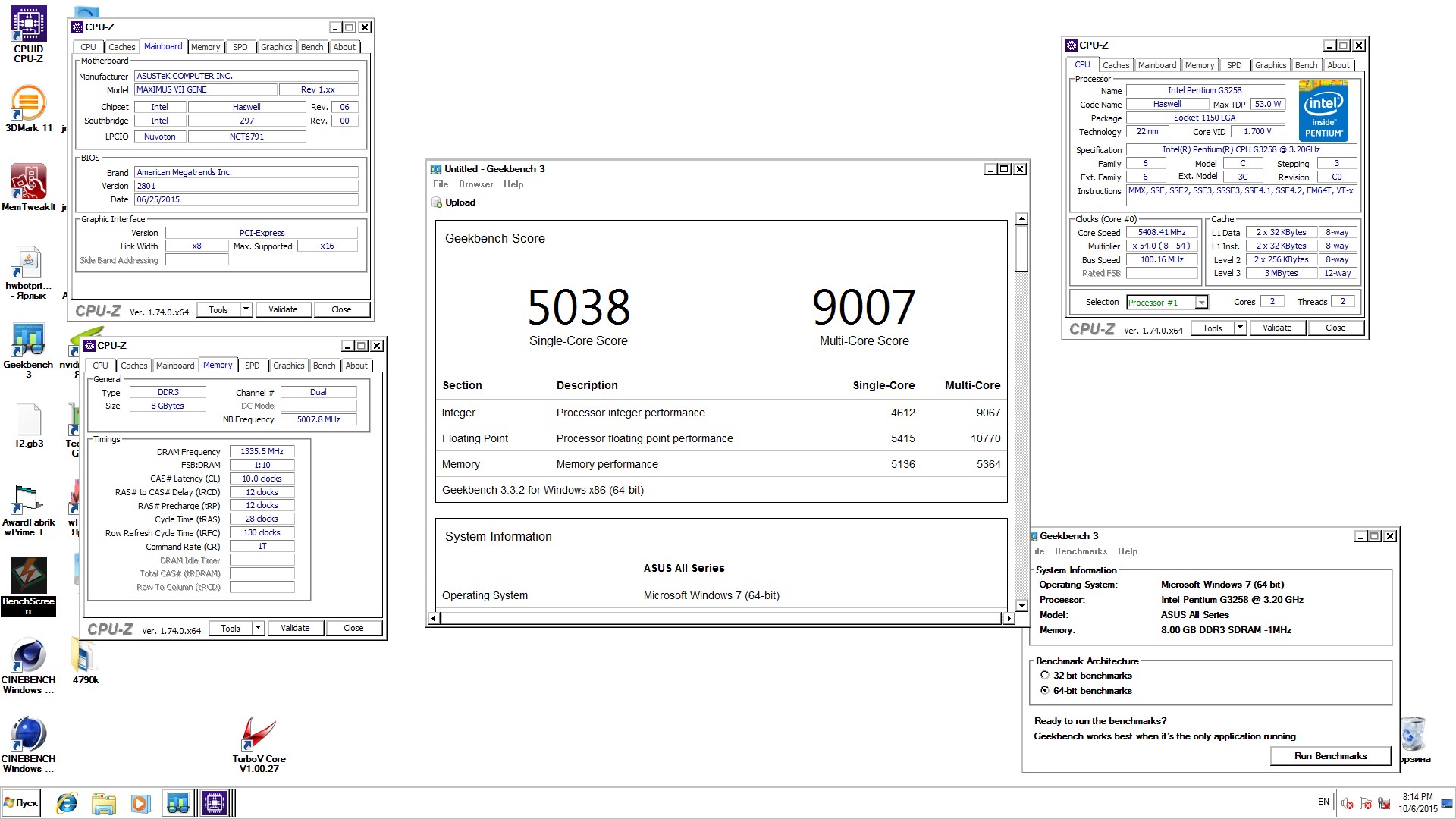Open the Recycle Bin icon
The height and width of the screenshot is (819, 1456).
point(1413,739)
